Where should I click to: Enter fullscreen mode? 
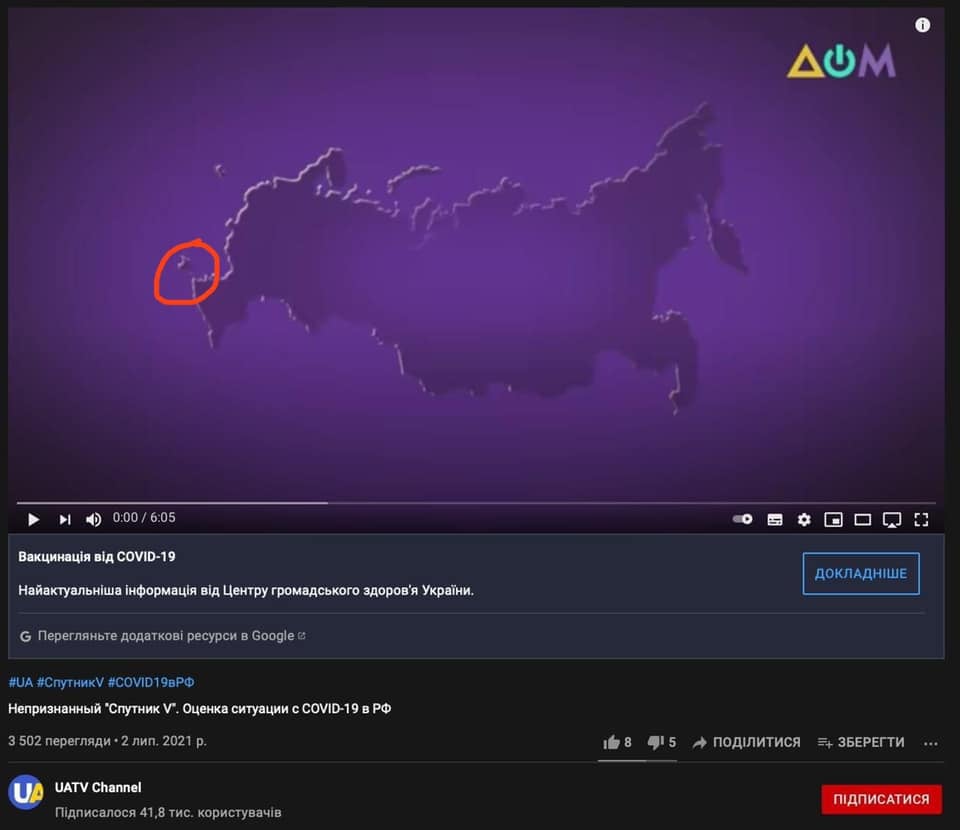[921, 520]
